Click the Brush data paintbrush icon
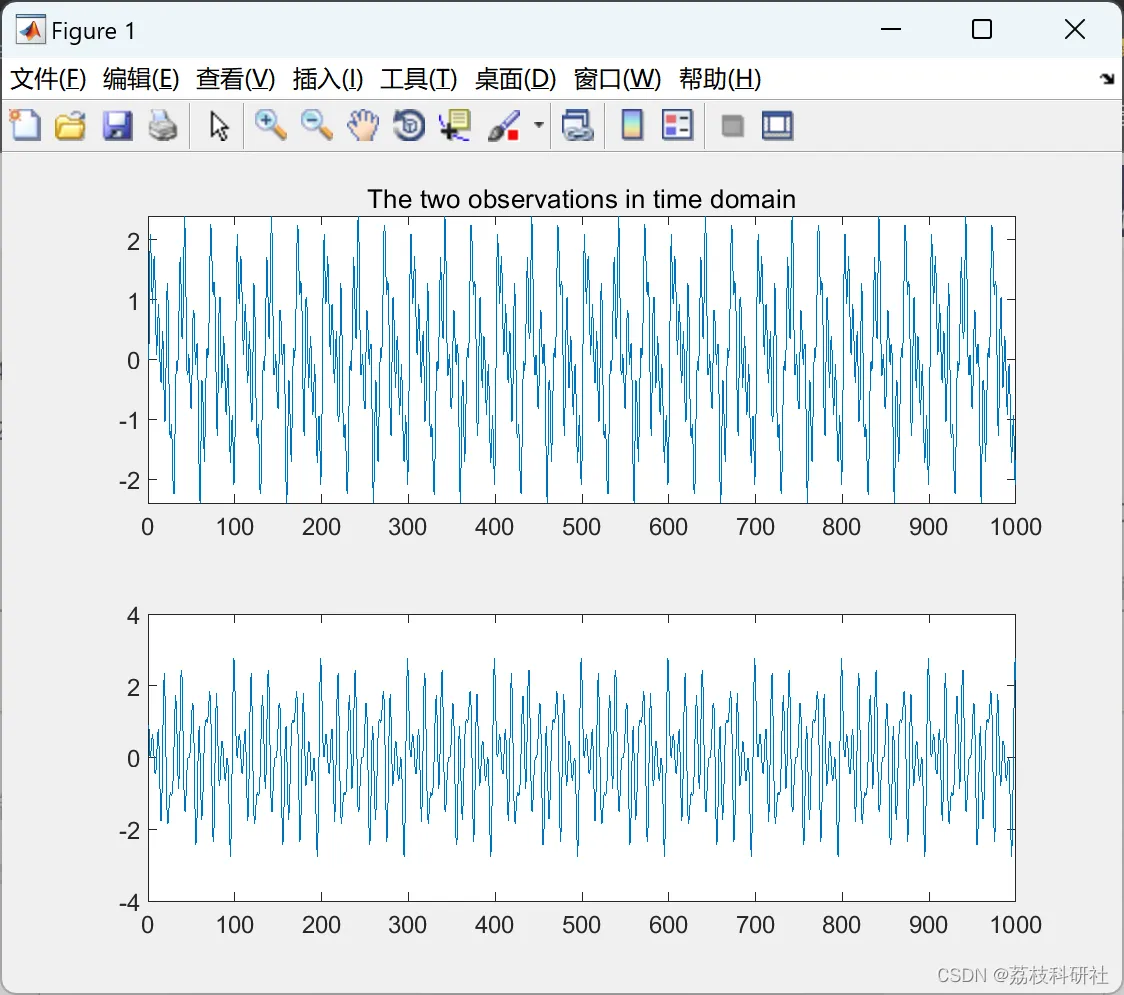 click(x=503, y=126)
